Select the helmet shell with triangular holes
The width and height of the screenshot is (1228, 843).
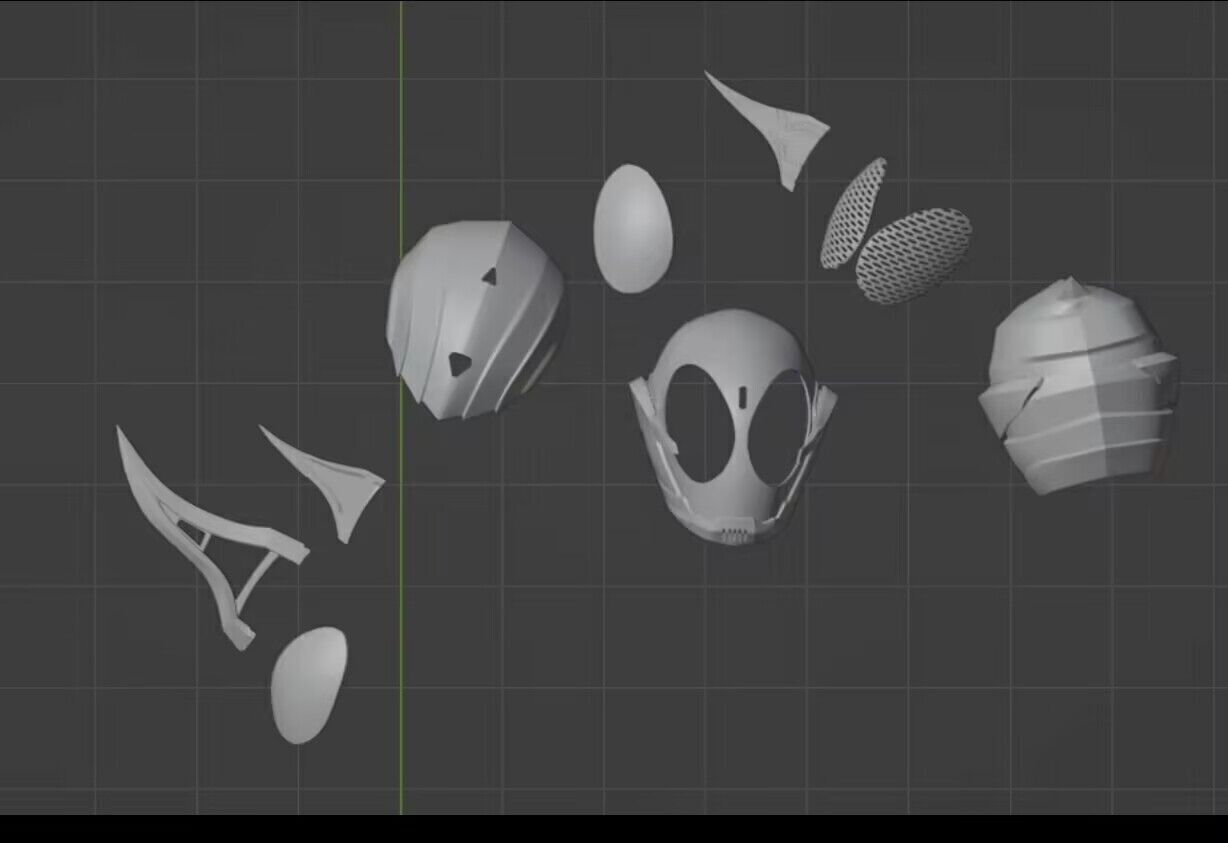(475, 320)
